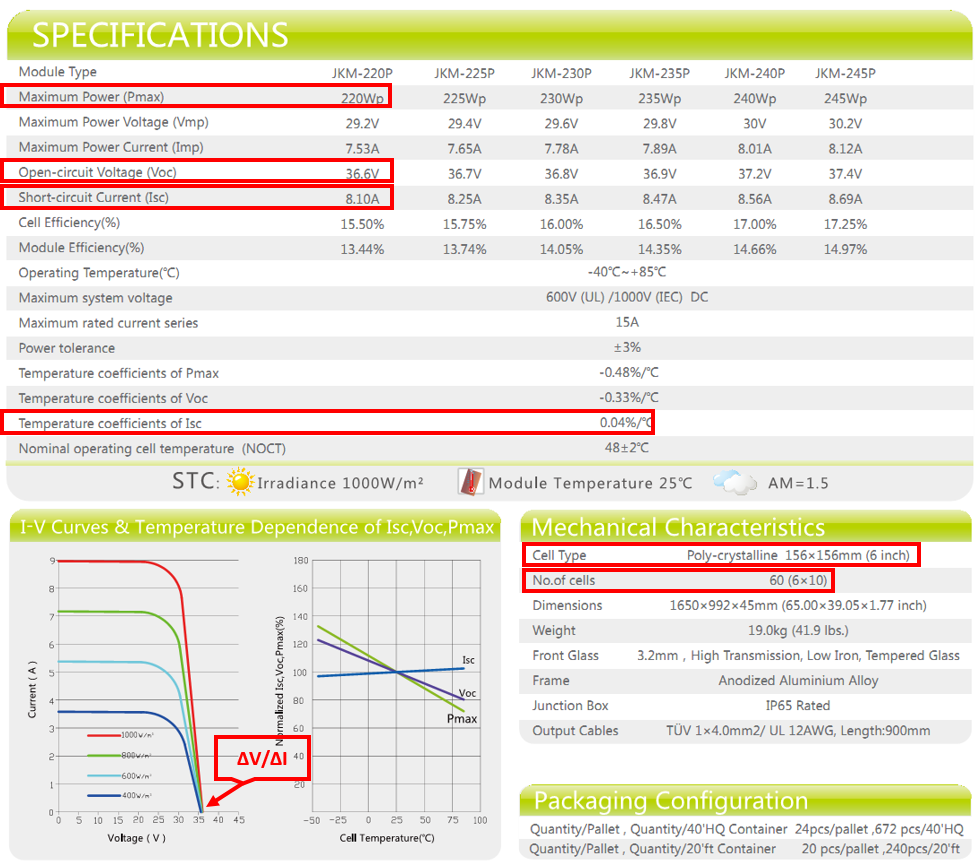Select the SPECIFICATIONS header
This screenshot has height=864, width=977.
point(160,35)
